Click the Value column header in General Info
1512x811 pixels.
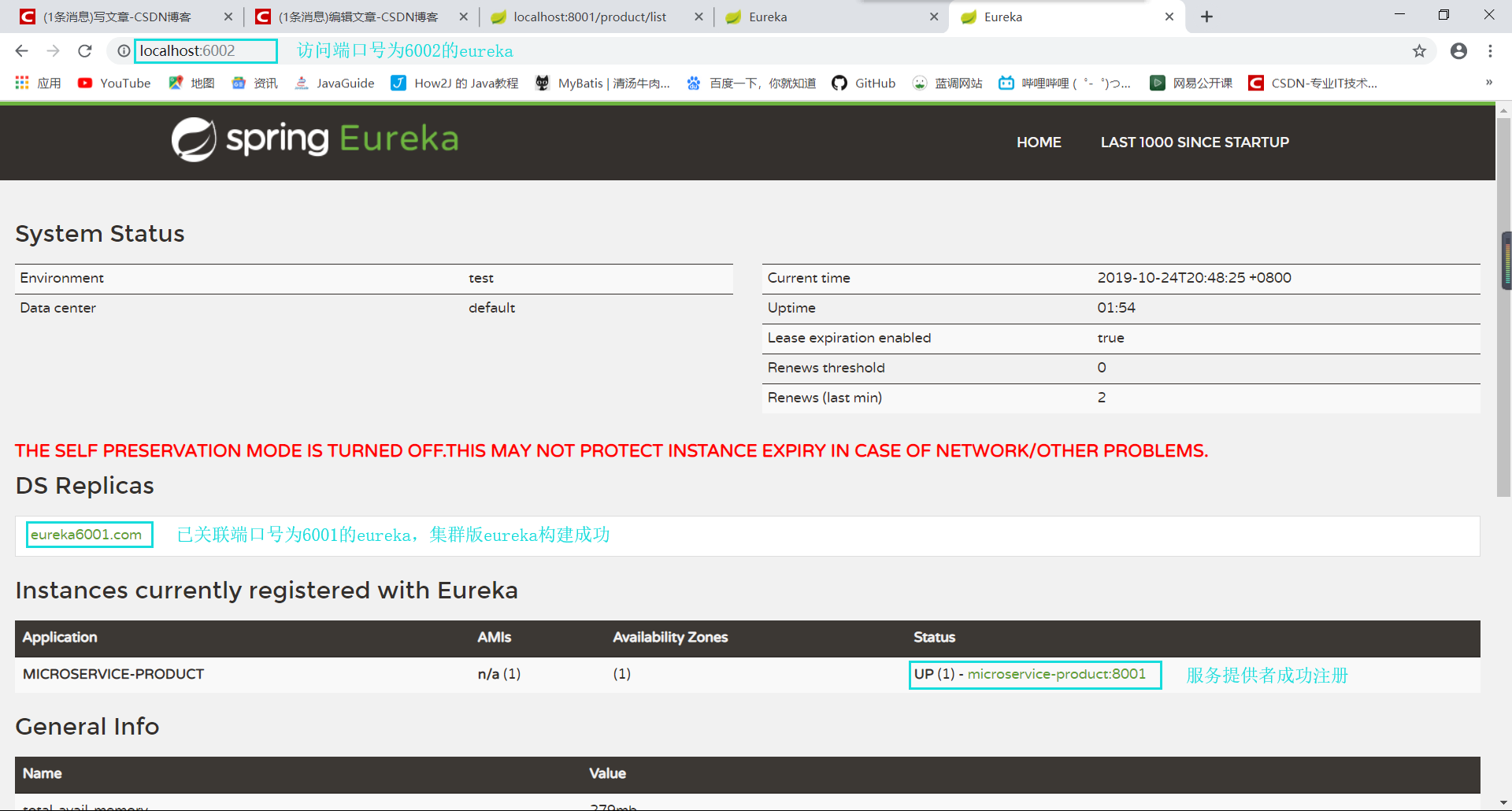click(x=607, y=773)
